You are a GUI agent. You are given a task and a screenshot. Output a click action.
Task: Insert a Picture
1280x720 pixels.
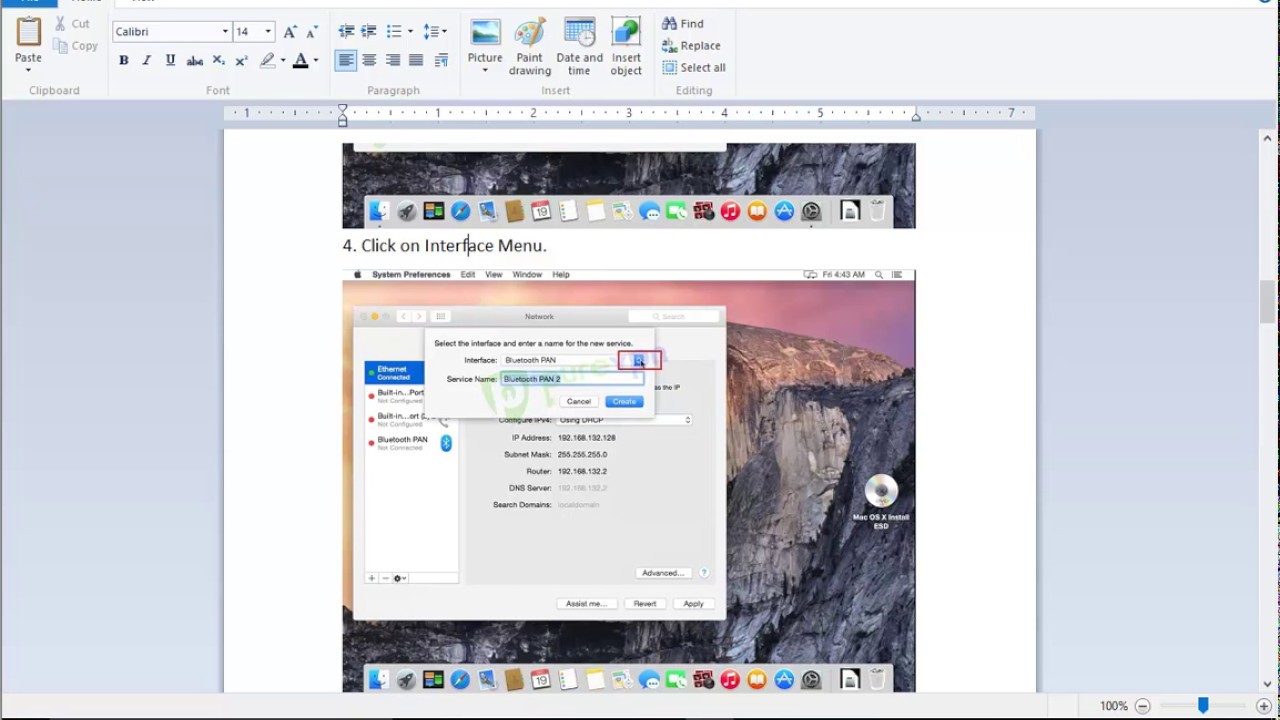pyautogui.click(x=485, y=41)
